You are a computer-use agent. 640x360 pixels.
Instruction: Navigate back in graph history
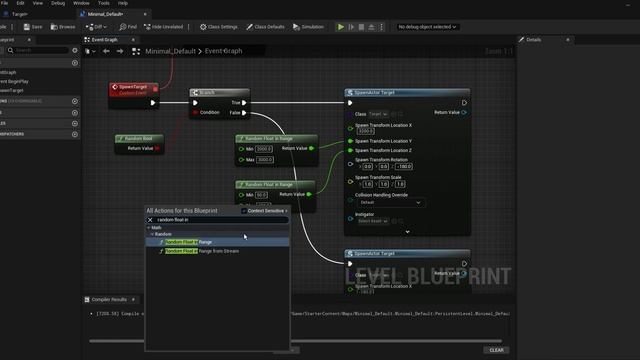(x=106, y=51)
